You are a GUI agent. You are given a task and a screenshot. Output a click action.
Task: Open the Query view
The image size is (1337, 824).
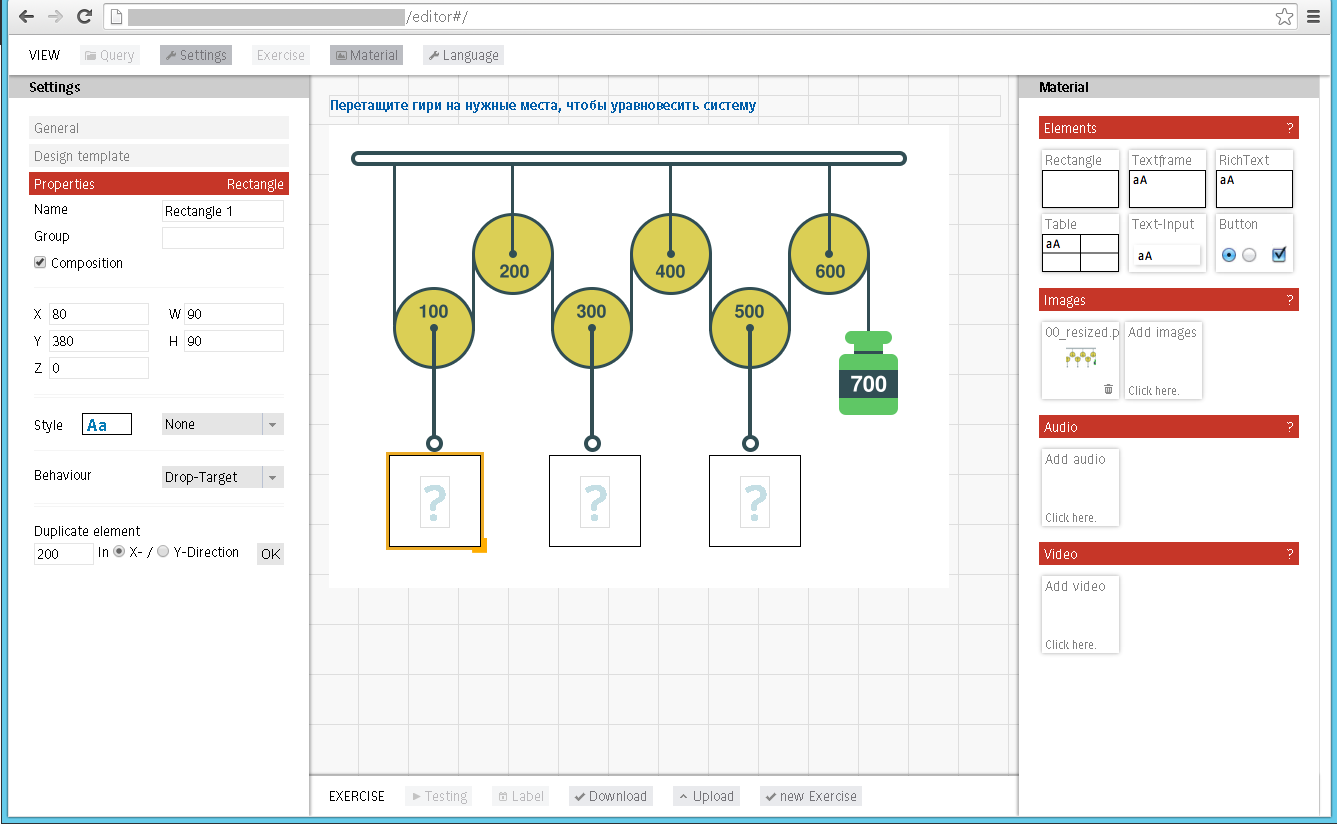(109, 55)
